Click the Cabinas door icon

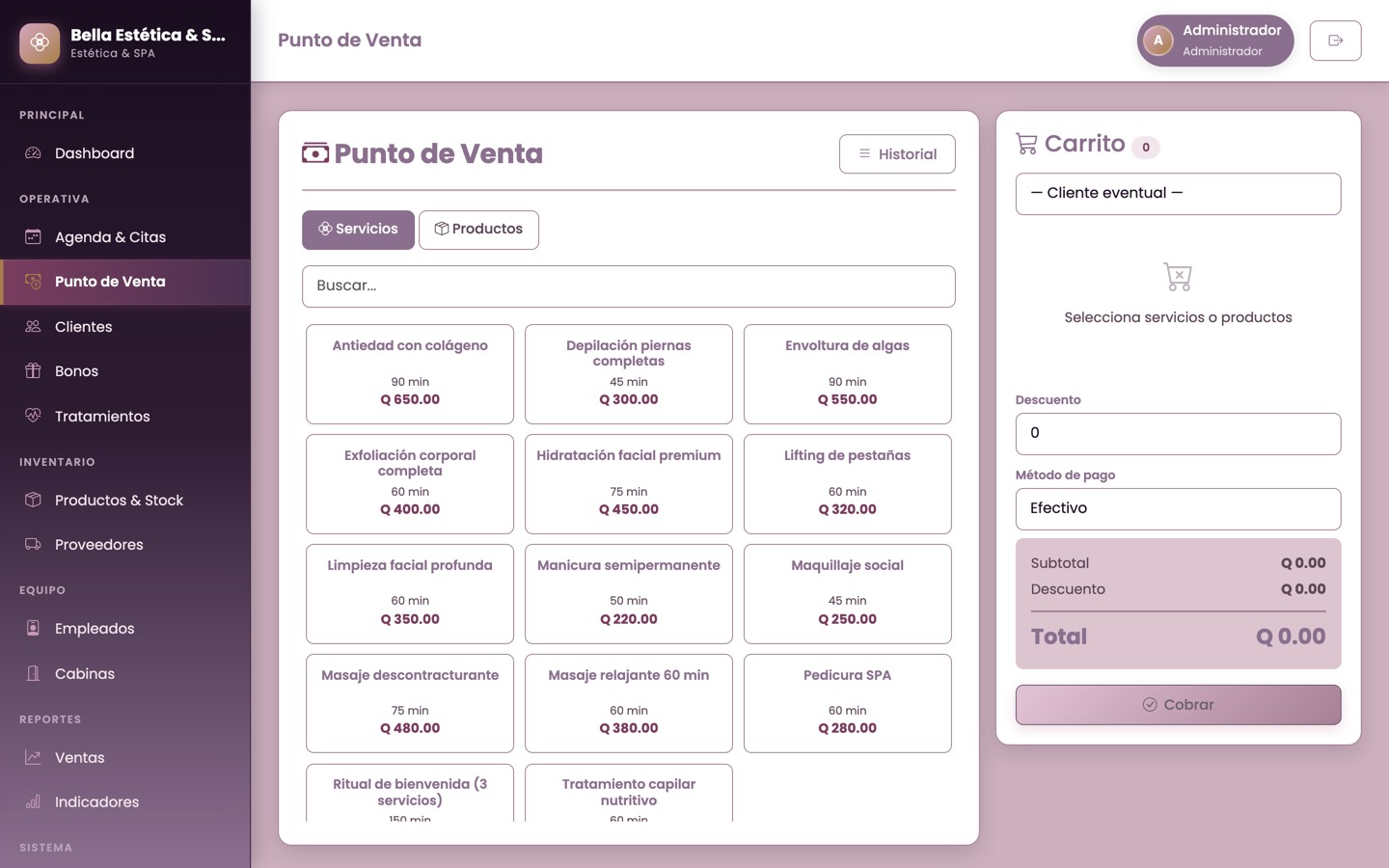(x=33, y=673)
